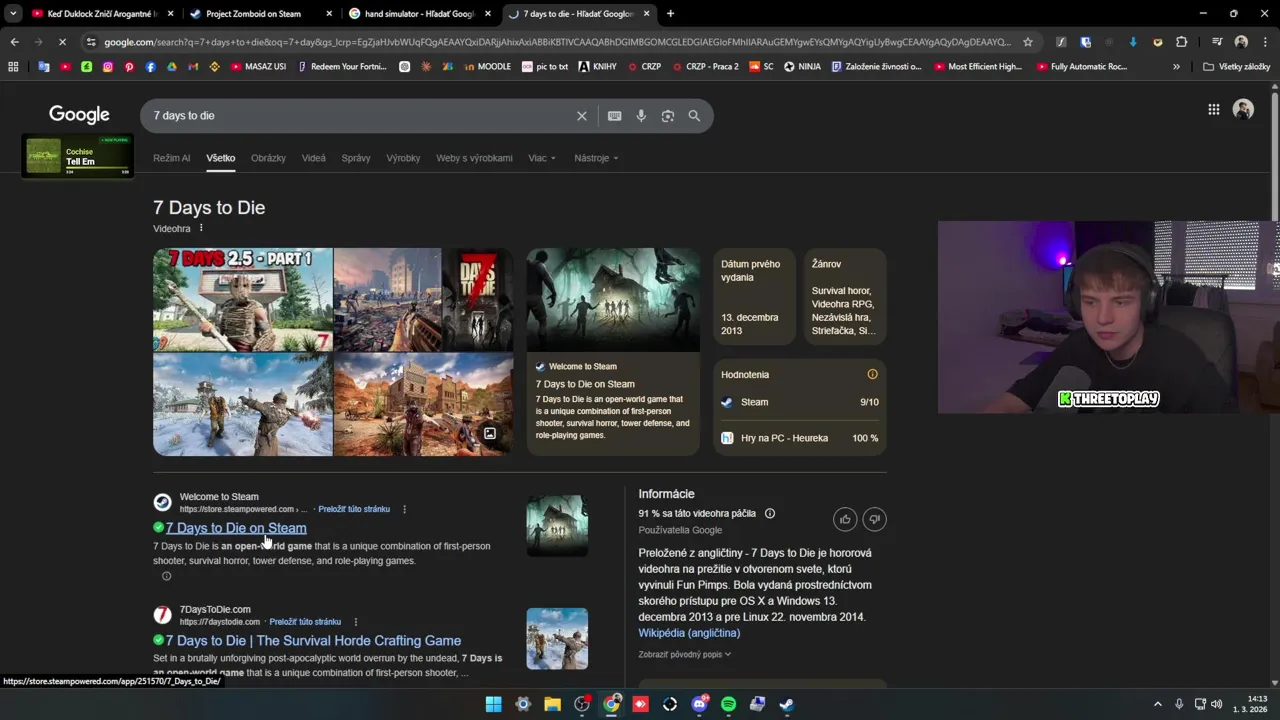Open three-dot menu for 7DaysToDie.com result

click(x=355, y=622)
